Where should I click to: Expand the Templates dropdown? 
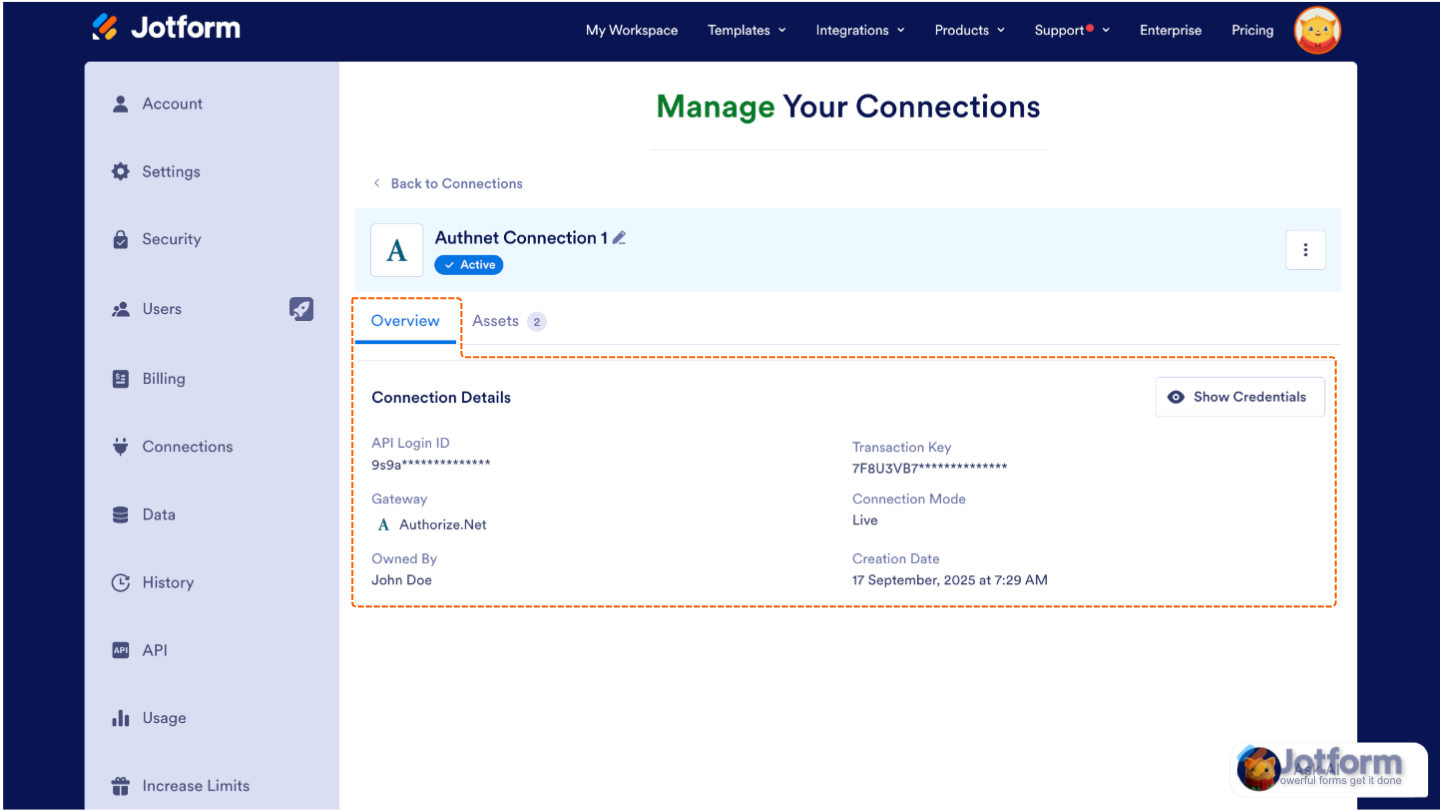point(746,30)
